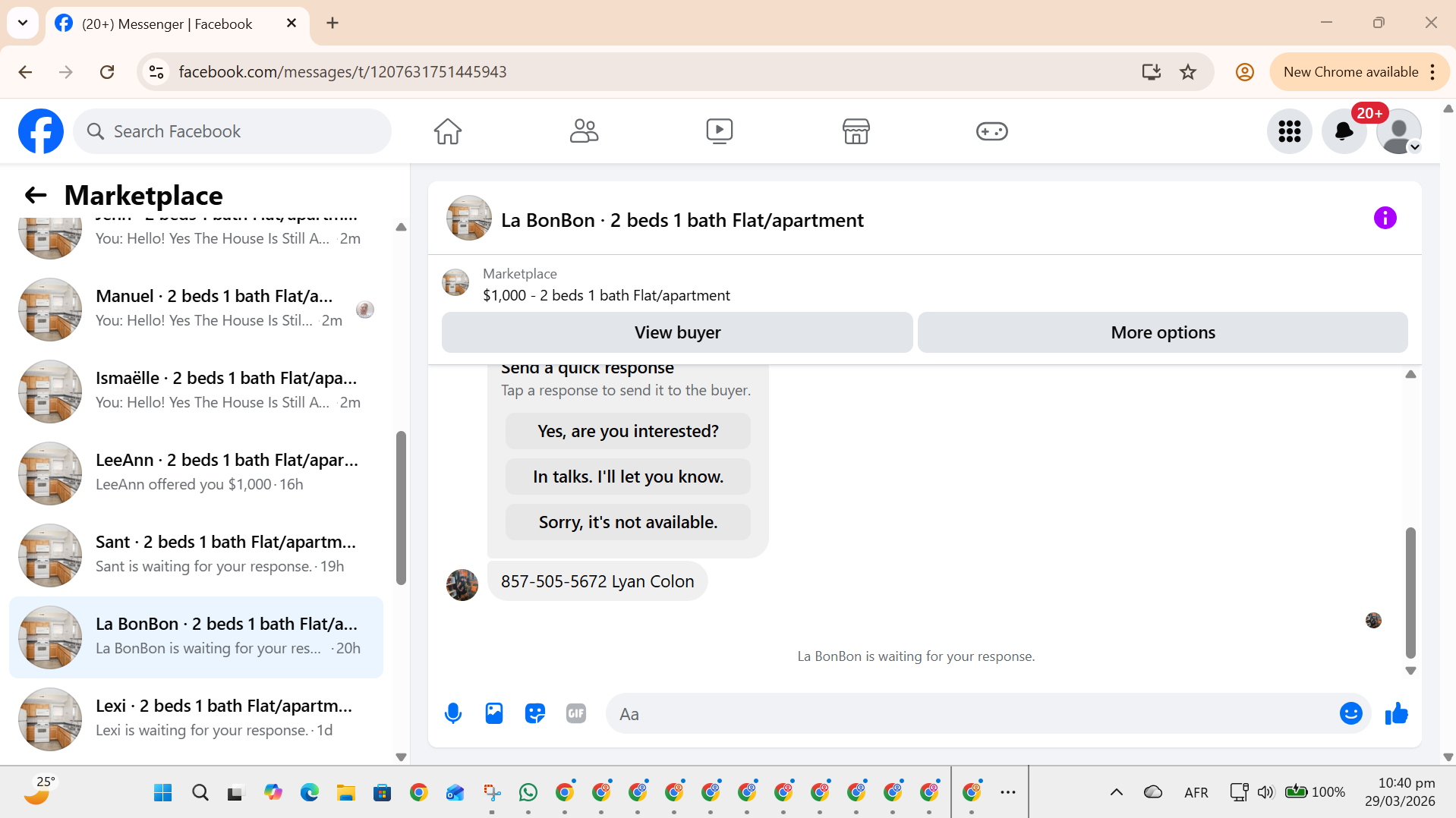
Task: View site information icon in address bar
Action: [156, 72]
